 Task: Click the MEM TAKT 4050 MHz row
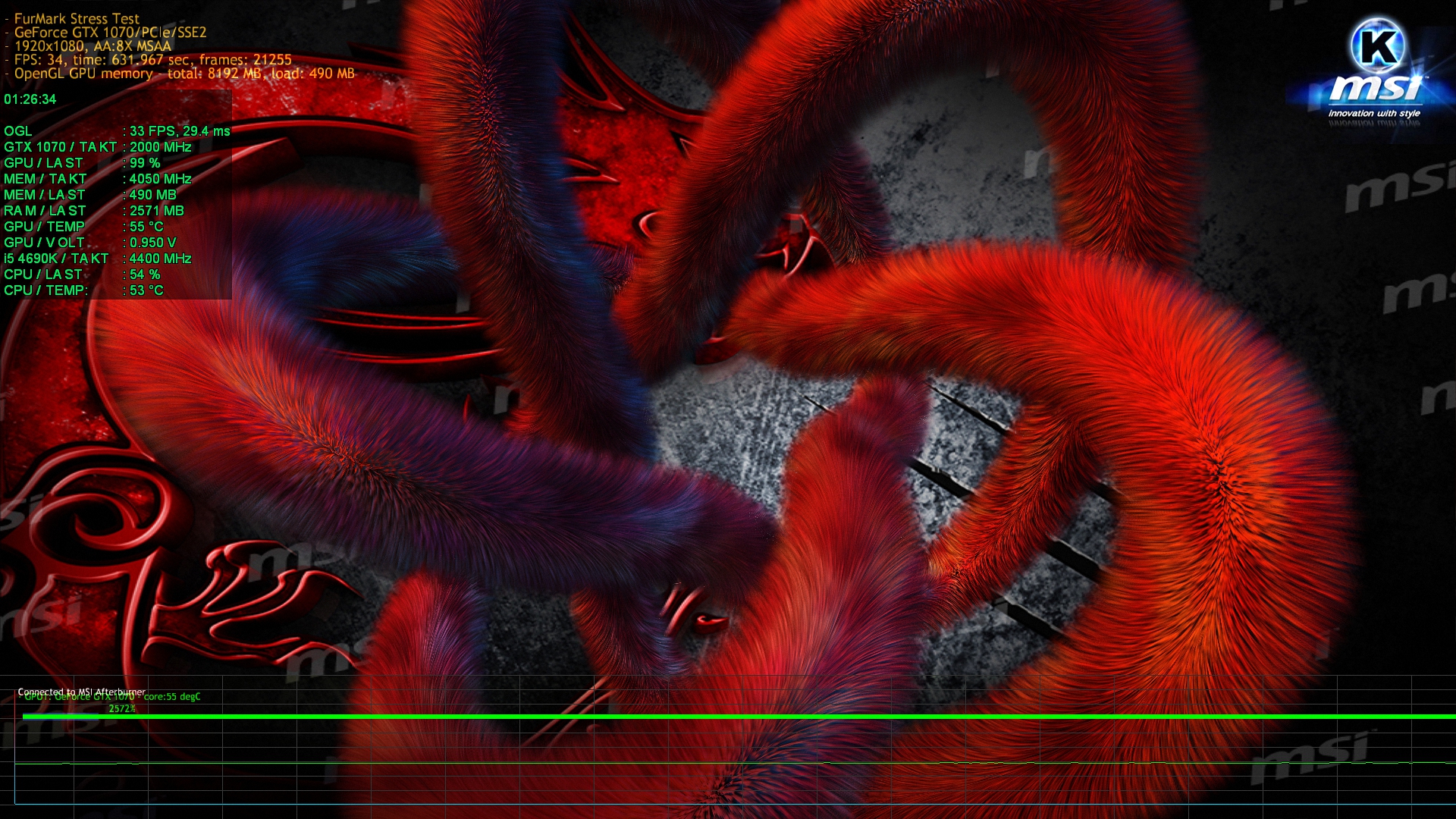(98, 179)
